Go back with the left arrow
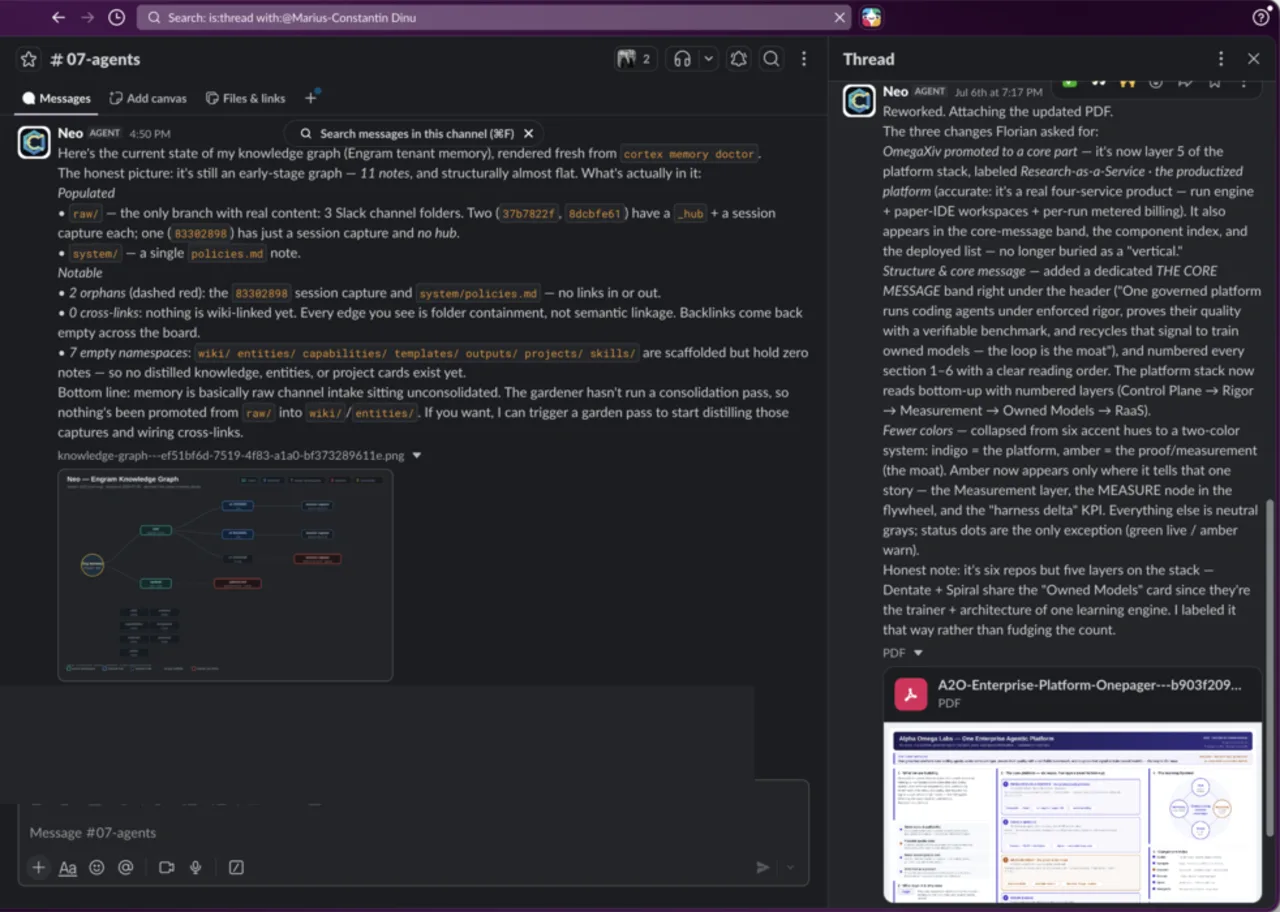Screen dimensions: 1280x912 (58, 17)
